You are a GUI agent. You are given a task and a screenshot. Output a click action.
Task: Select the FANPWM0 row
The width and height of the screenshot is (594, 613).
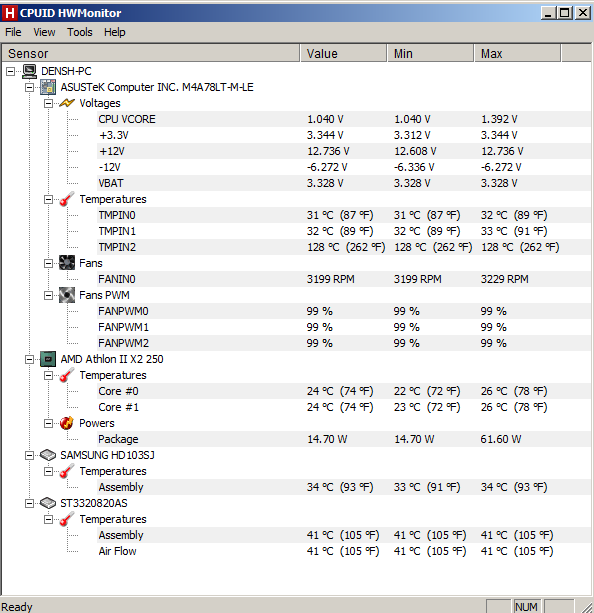coord(344,311)
